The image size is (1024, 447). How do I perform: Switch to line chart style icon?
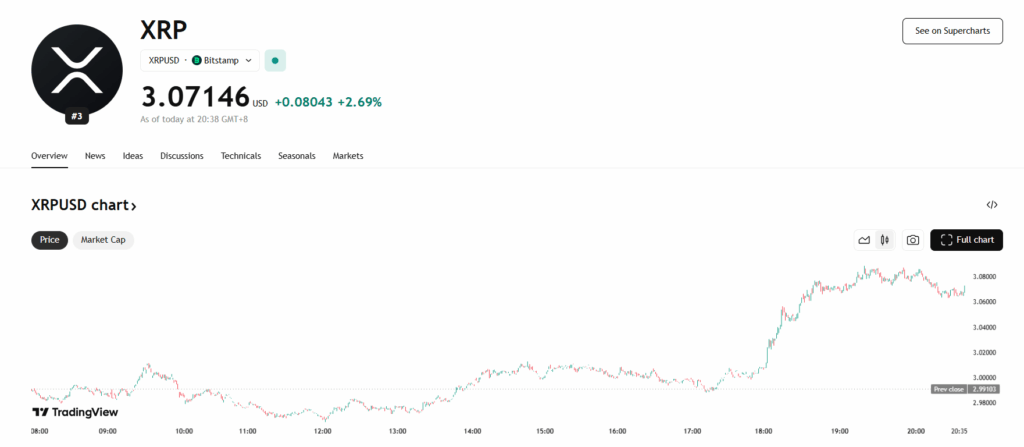[864, 240]
